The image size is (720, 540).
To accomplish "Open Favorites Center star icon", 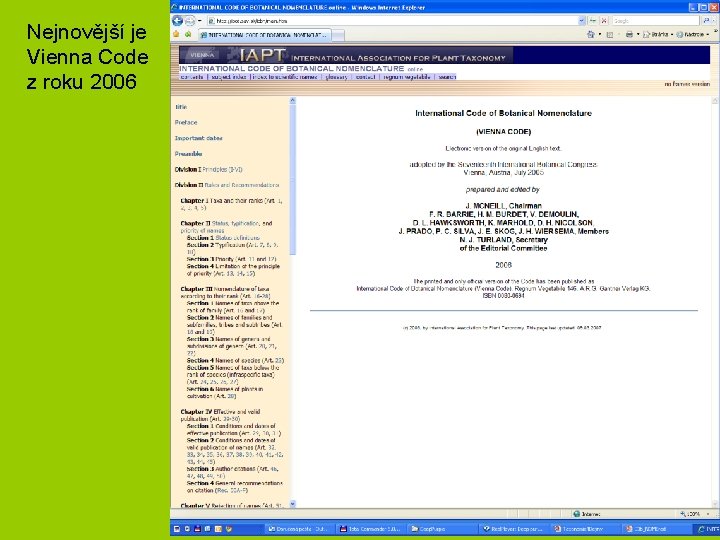I will tap(176, 34).
